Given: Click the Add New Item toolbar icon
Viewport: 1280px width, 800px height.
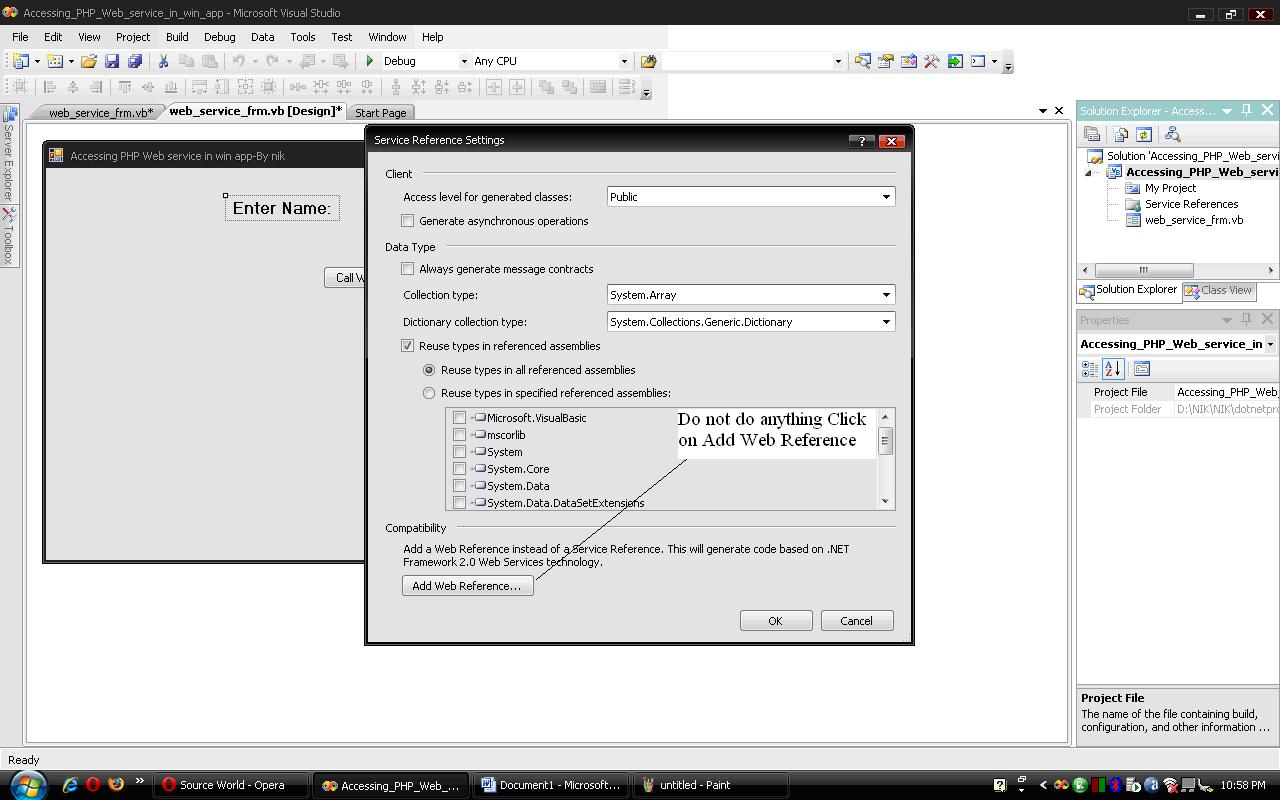Looking at the screenshot, I should point(55,61).
